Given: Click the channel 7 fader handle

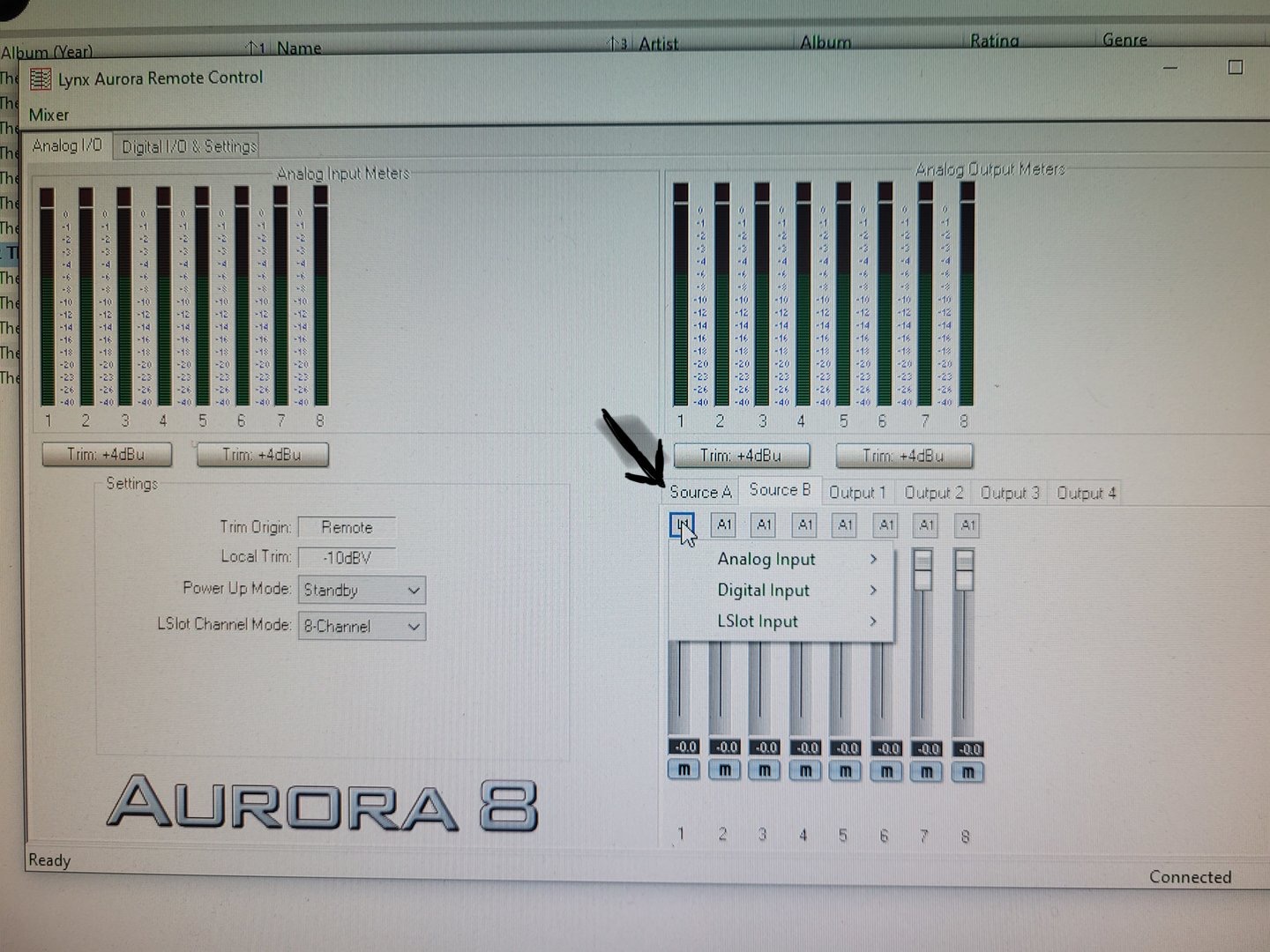Looking at the screenshot, I should pyautogui.click(x=923, y=569).
